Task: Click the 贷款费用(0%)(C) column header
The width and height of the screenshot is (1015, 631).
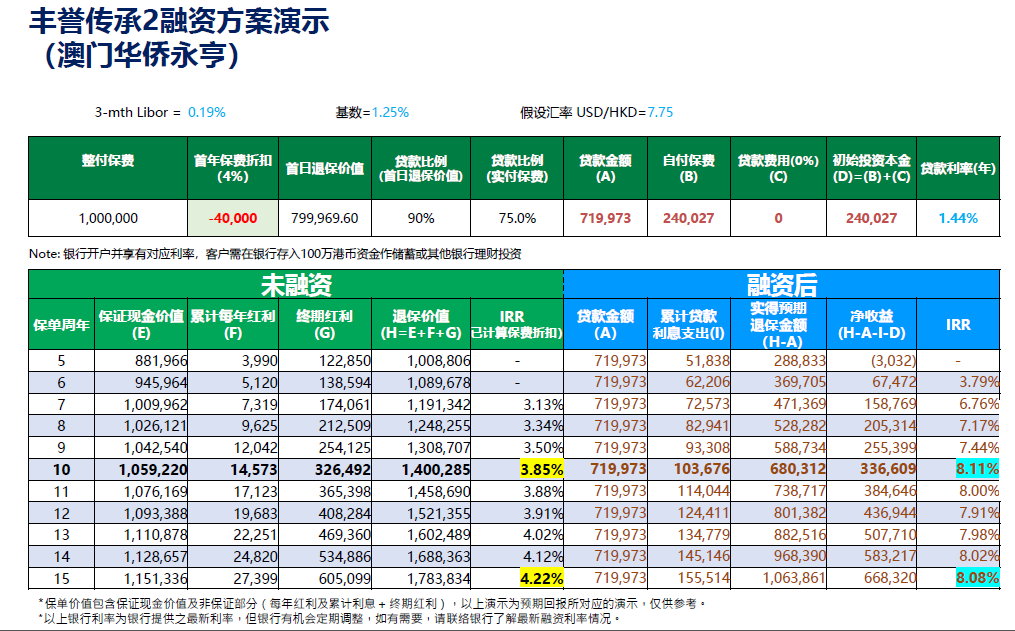Action: click(x=778, y=168)
